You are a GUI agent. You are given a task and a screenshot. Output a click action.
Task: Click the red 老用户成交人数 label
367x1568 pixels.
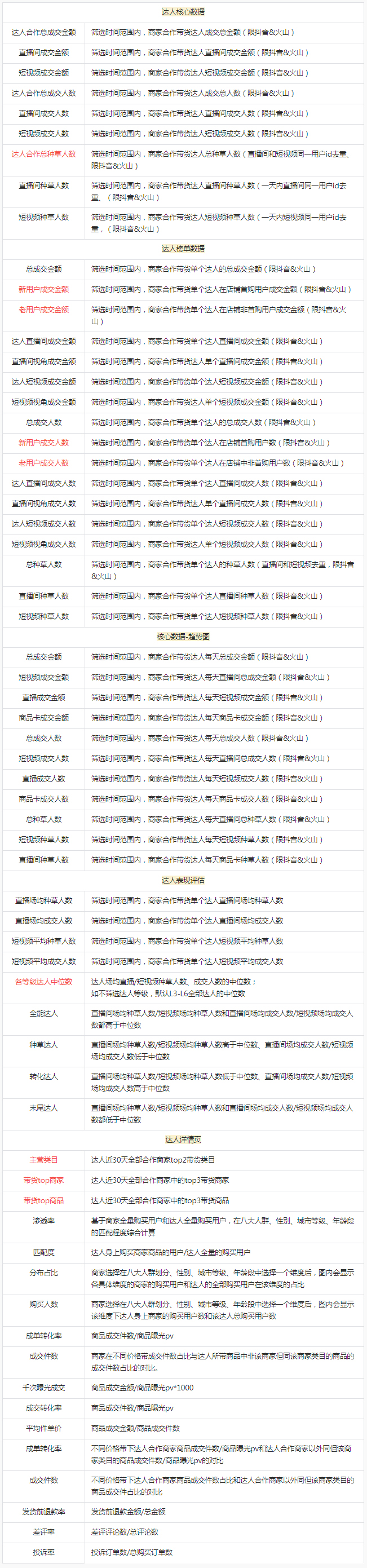click(44, 463)
